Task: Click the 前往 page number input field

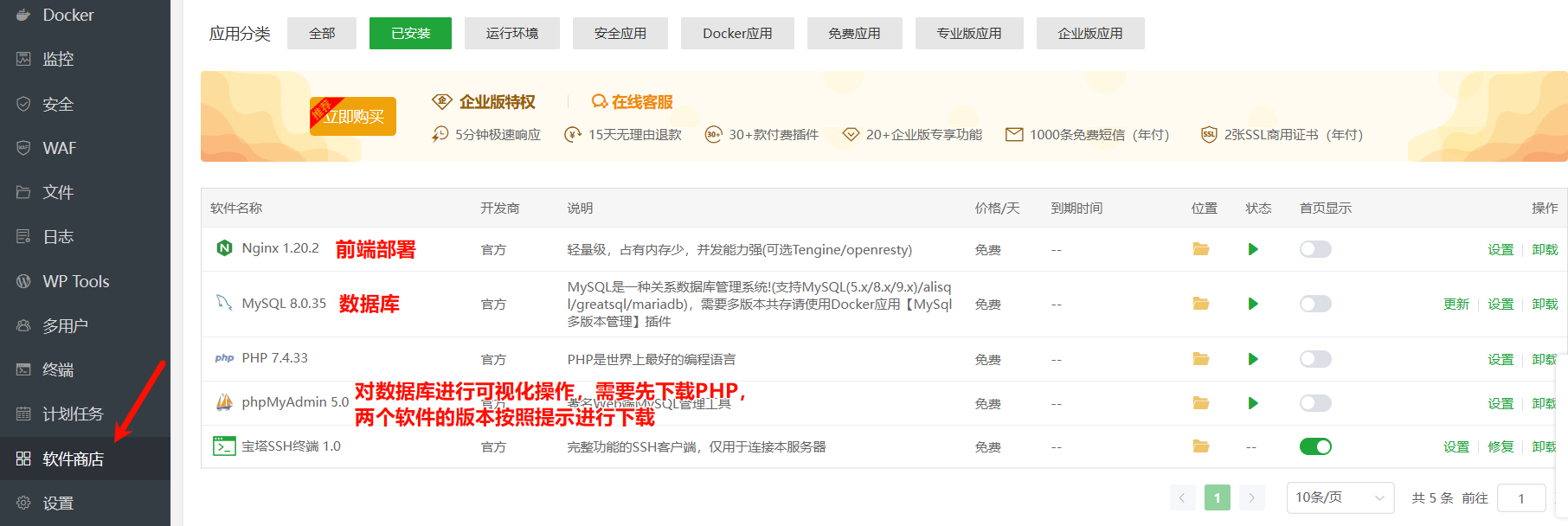Action: point(1521,498)
